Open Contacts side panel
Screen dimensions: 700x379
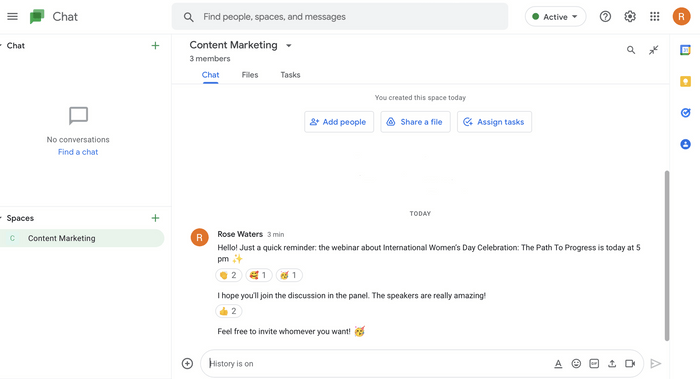(685, 144)
